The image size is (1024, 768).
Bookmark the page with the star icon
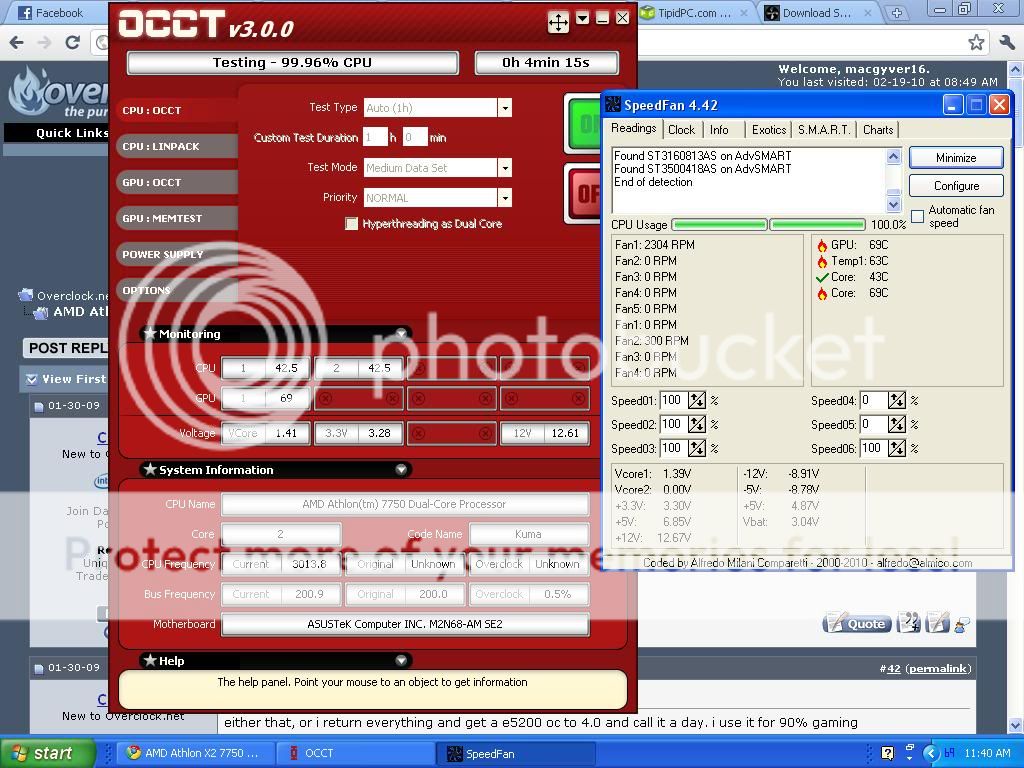point(976,43)
